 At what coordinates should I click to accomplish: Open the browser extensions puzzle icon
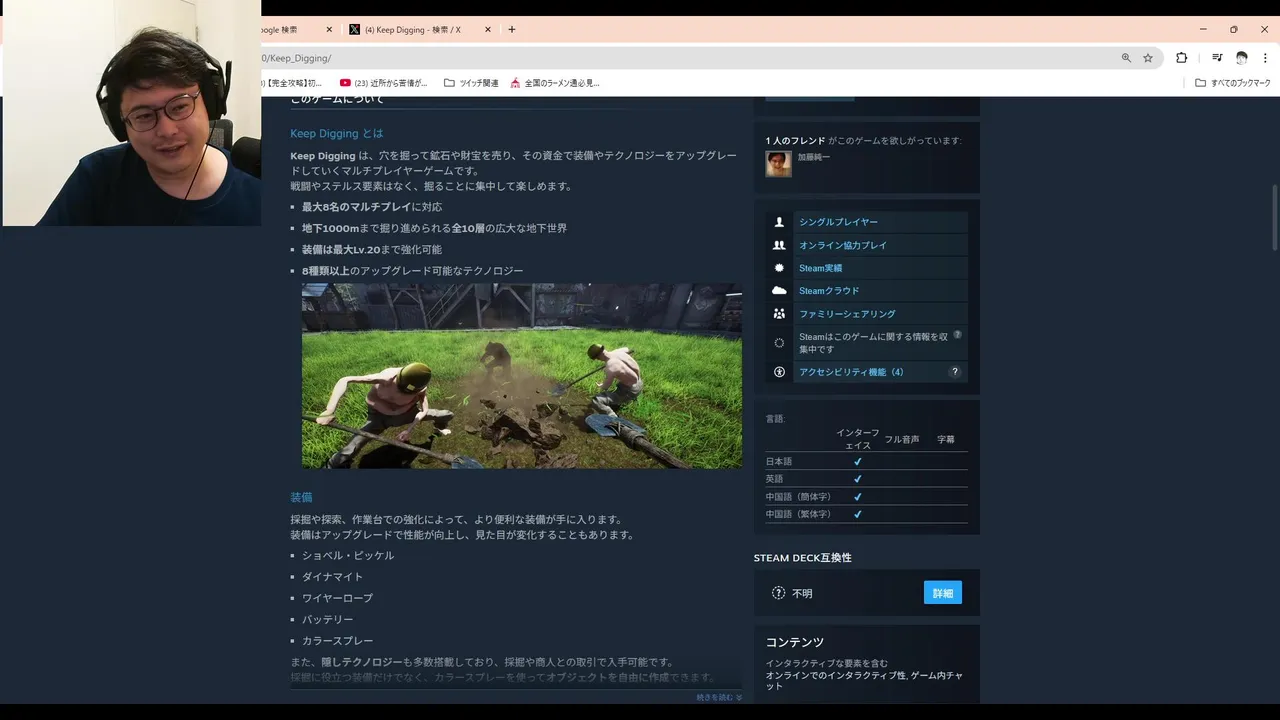[x=1181, y=58]
